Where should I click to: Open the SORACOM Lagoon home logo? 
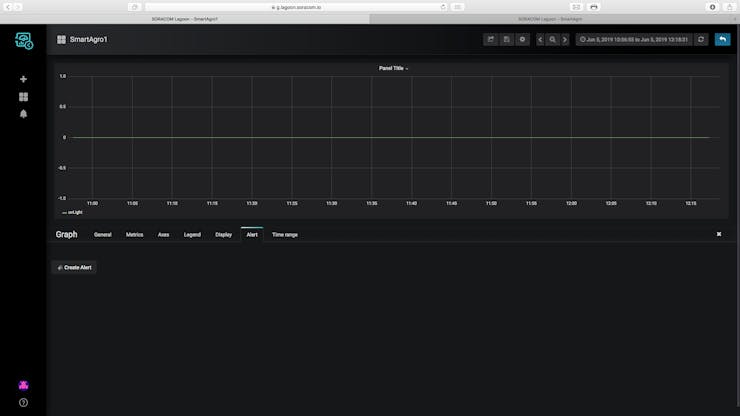pyautogui.click(x=24, y=41)
